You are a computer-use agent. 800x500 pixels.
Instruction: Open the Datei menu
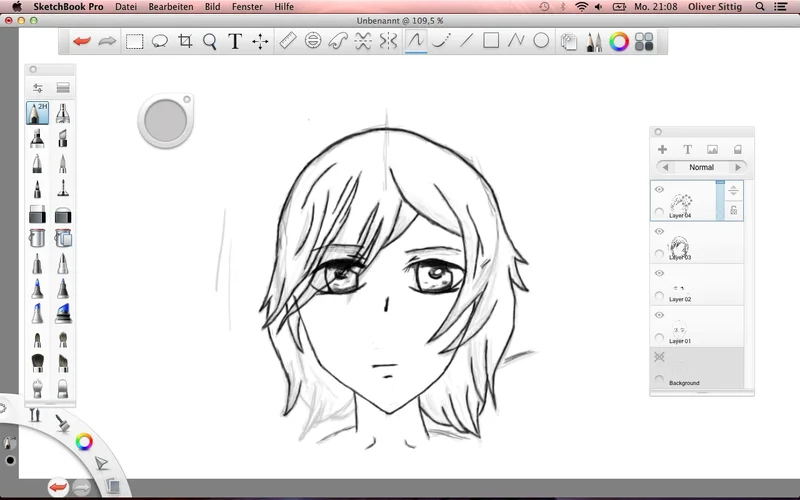coord(126,7)
